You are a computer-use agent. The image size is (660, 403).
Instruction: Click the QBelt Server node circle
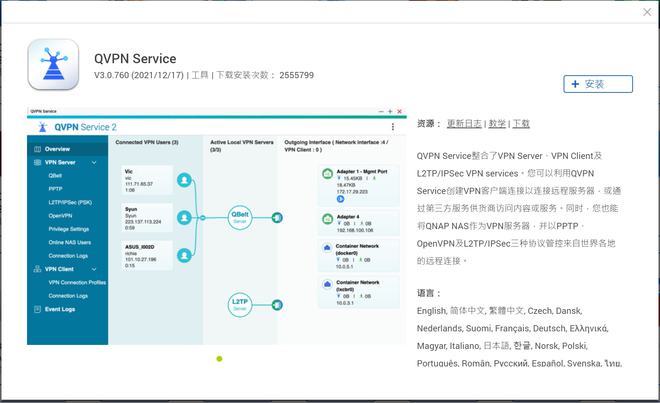coord(240,218)
